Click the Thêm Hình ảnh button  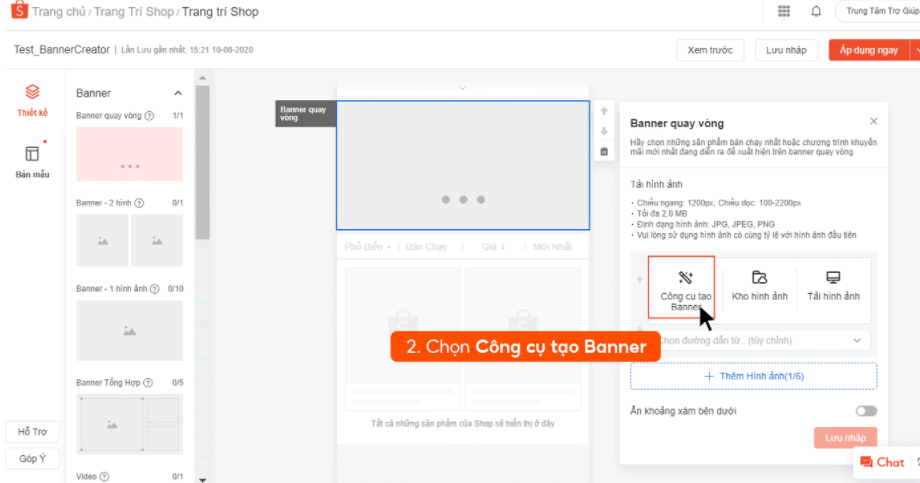[753, 376]
